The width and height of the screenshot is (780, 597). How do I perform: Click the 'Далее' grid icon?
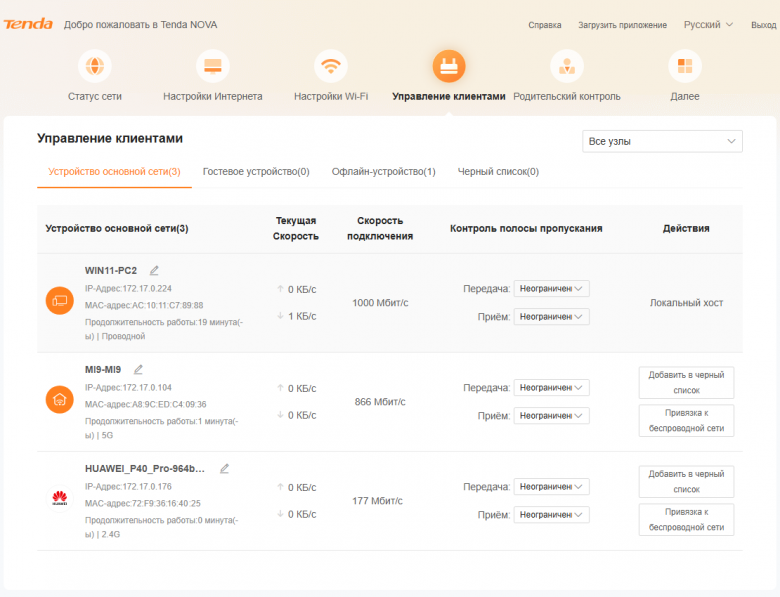(x=685, y=67)
